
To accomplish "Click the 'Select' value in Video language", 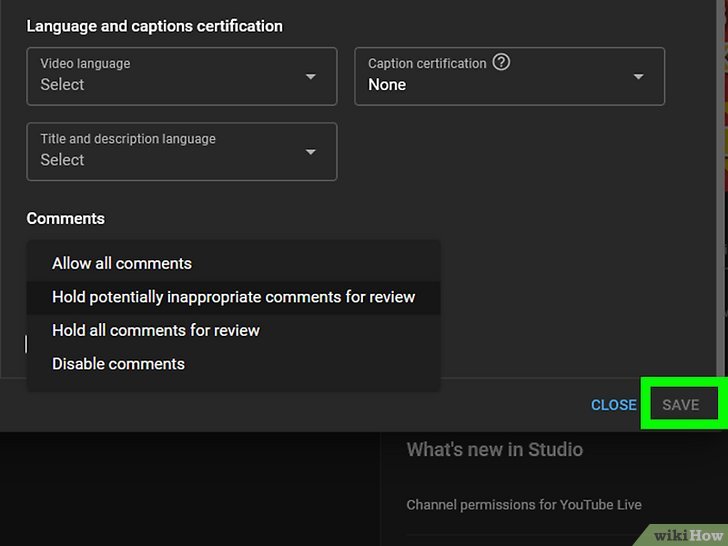I will click(x=62, y=85).
